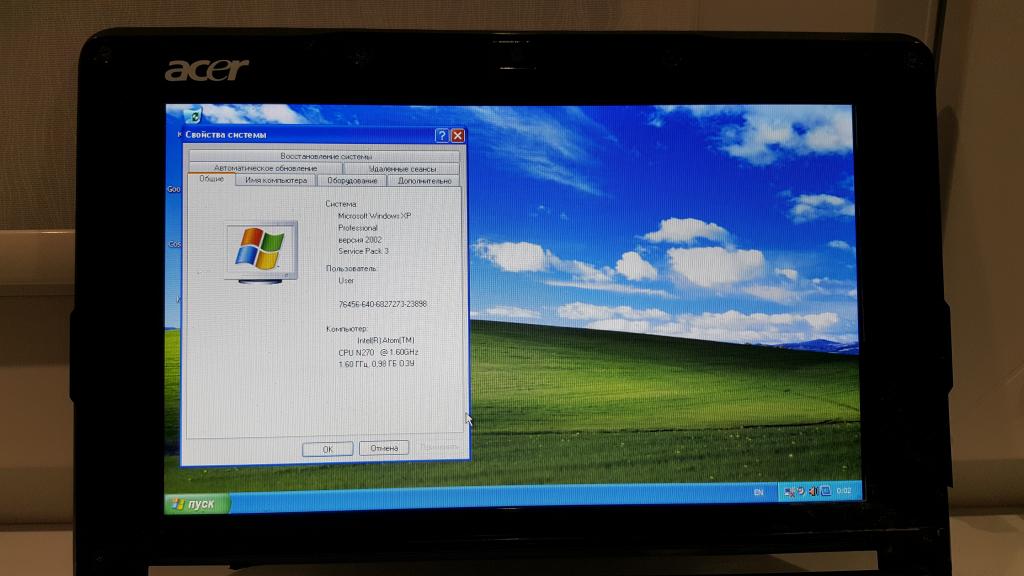
Task: Click the taskbar clock showing 0:02
Action: [844, 490]
